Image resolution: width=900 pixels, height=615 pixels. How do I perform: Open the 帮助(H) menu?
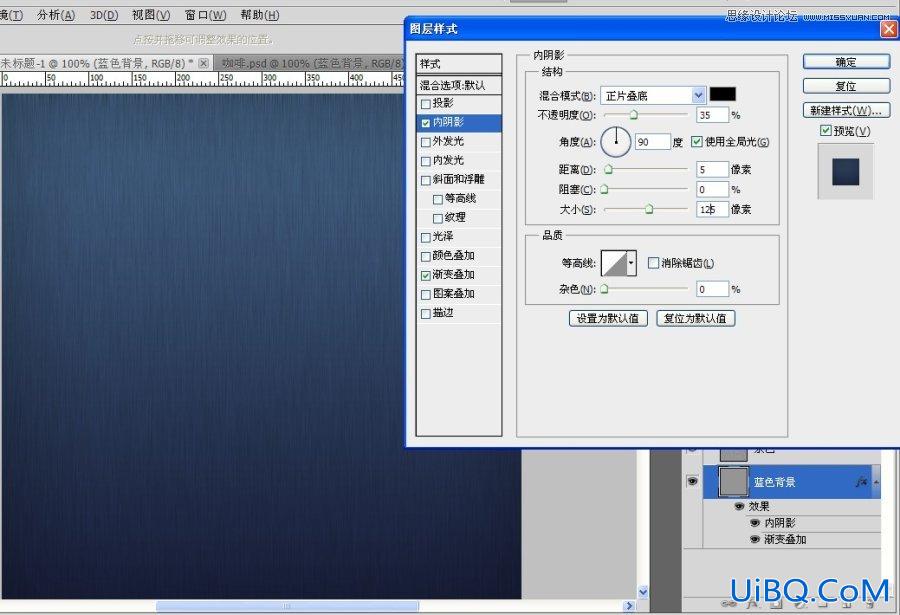point(259,15)
